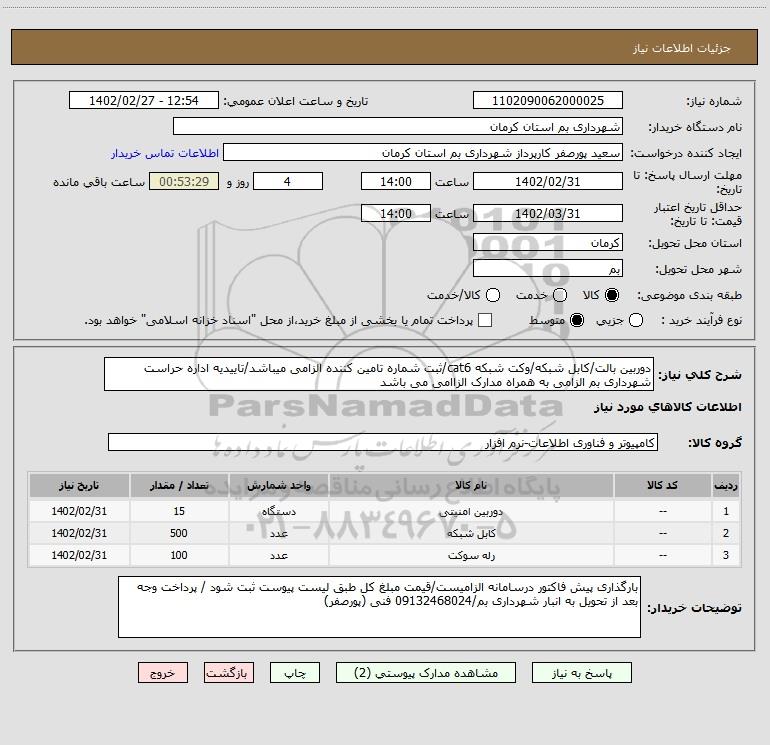Click quantity cell 100

pos(179,555)
